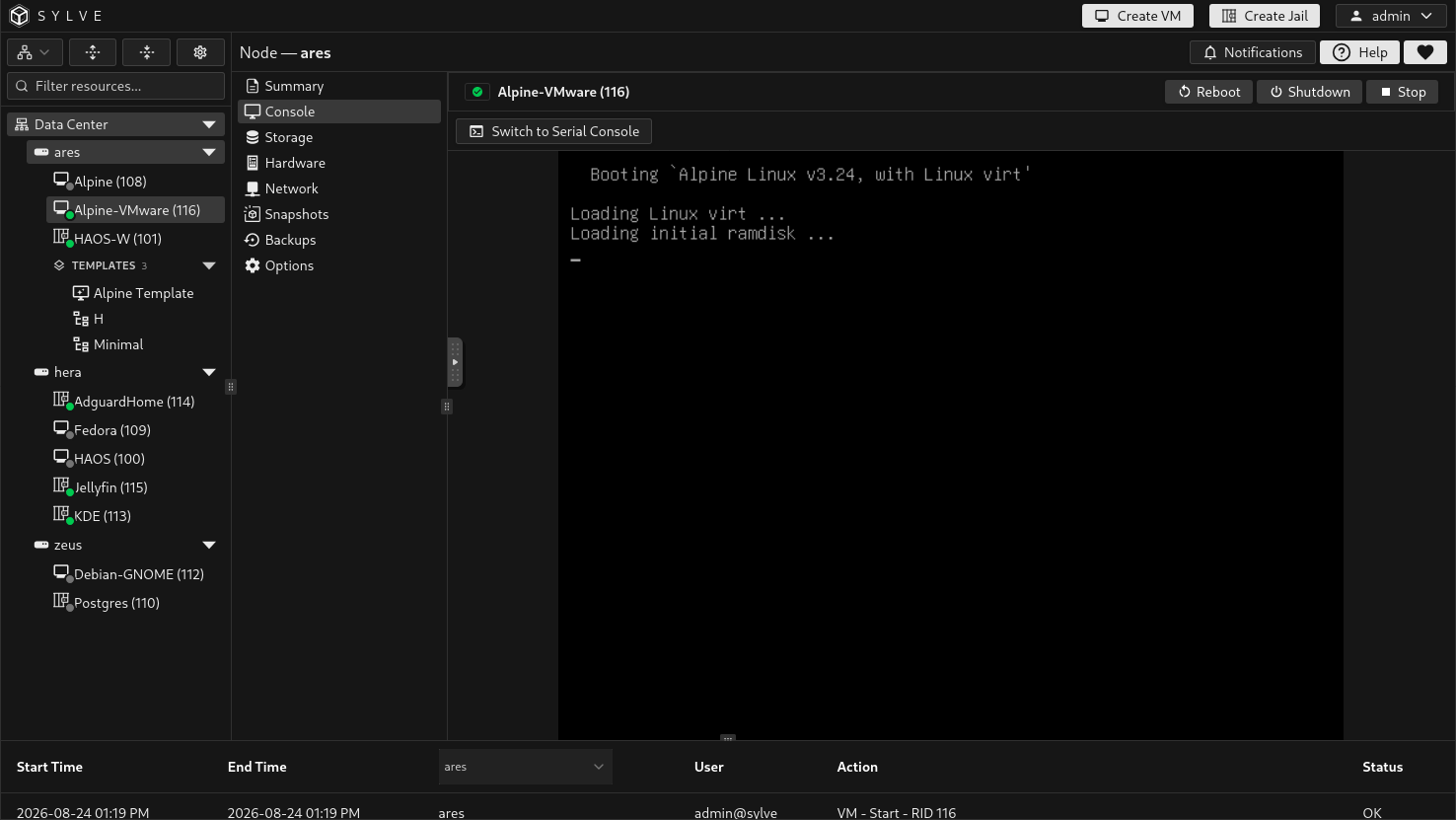Click the End Time column header
Viewport: 1456px width, 820px height.
[256, 767]
